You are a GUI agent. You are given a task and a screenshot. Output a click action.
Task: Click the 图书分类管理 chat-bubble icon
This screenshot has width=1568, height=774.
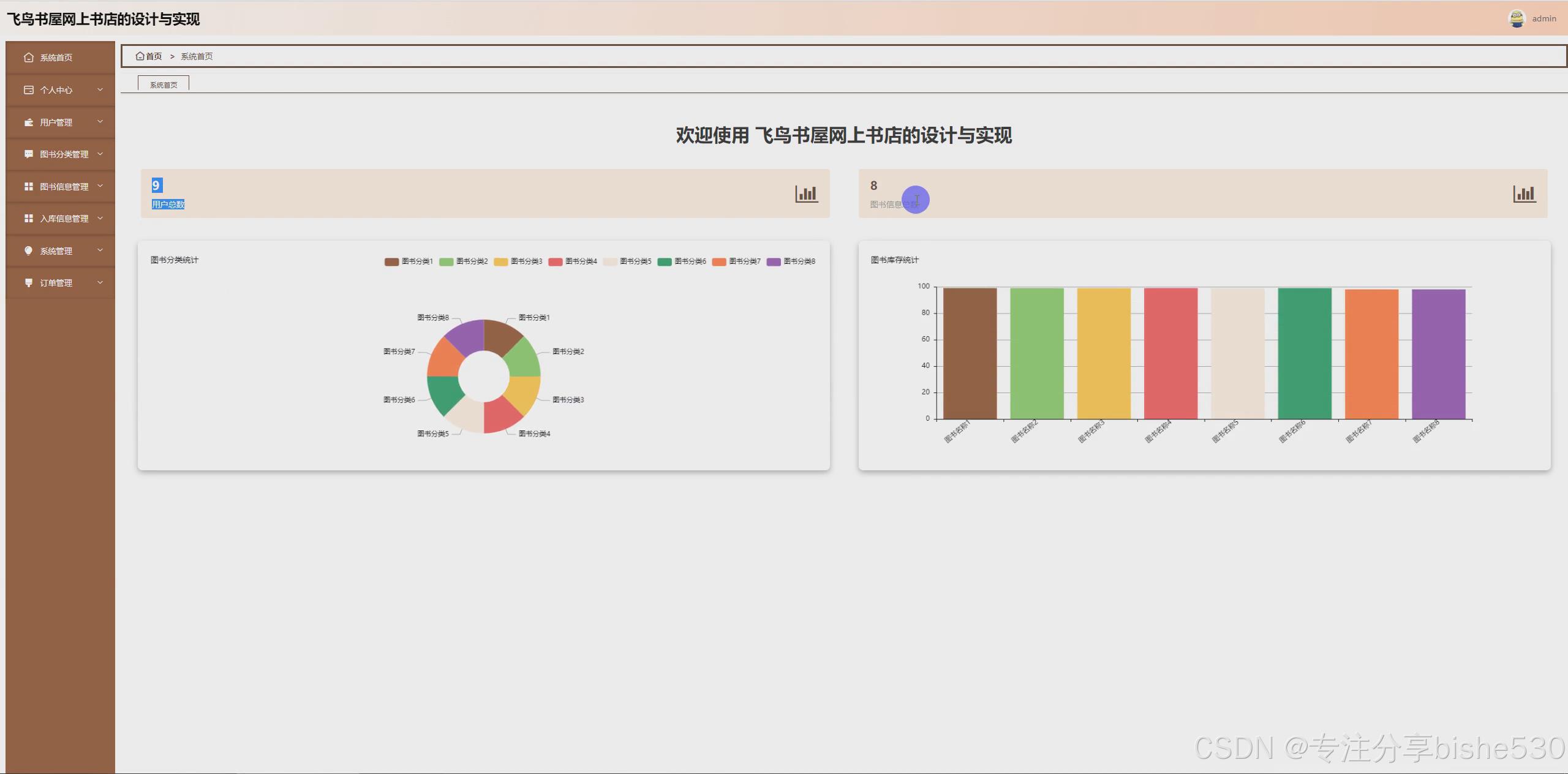tap(28, 154)
